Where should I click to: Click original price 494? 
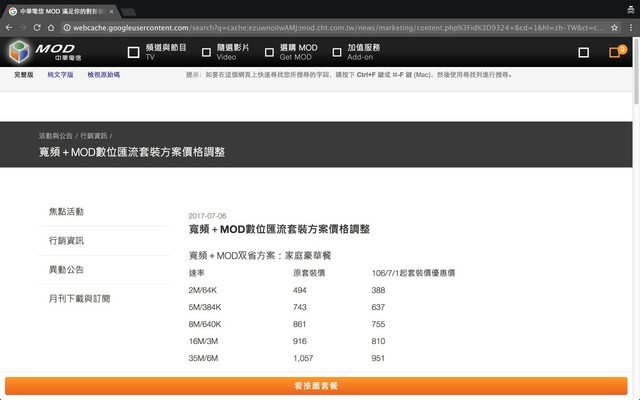point(300,290)
